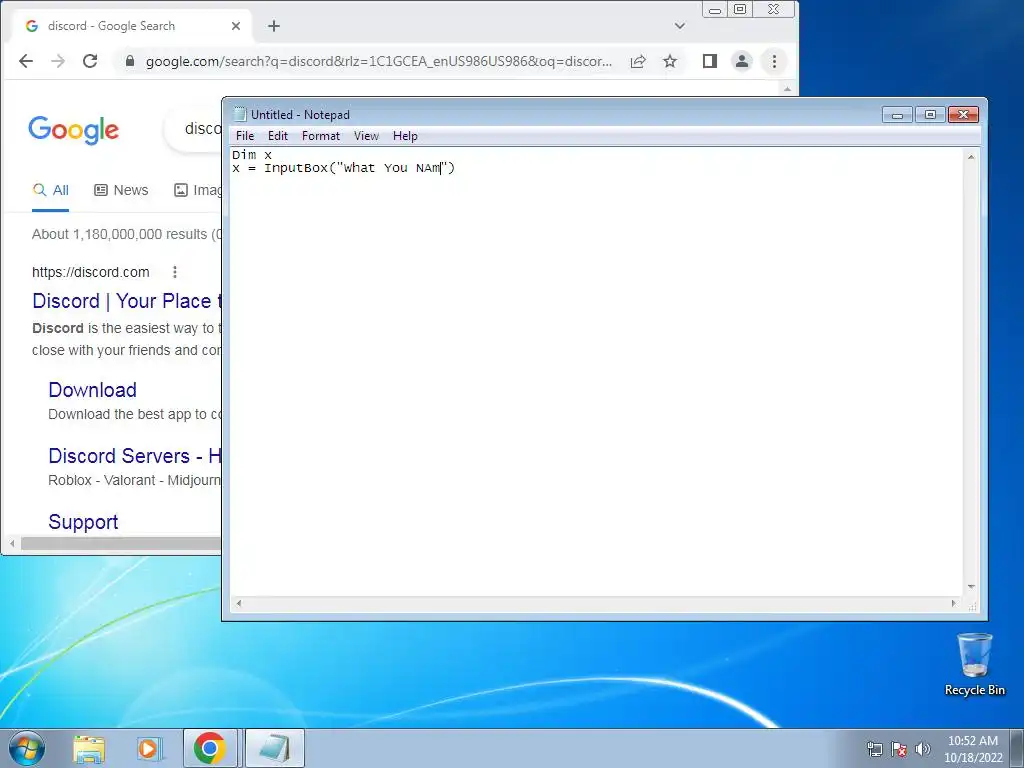Open the Windows Start menu
Image resolution: width=1024 pixels, height=768 pixels.
(26, 748)
